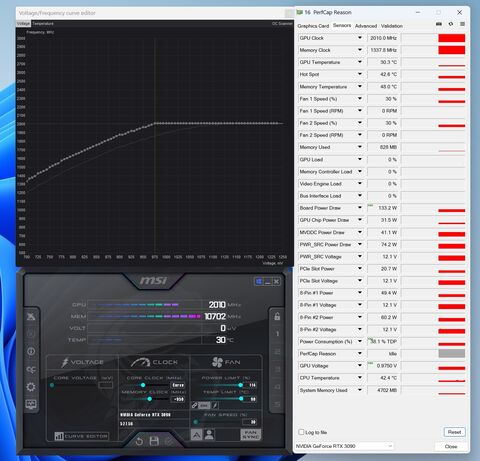Click the speedometer Clock icon in Afterburner
Viewport: 480px width, 461px height.
click(x=141, y=362)
